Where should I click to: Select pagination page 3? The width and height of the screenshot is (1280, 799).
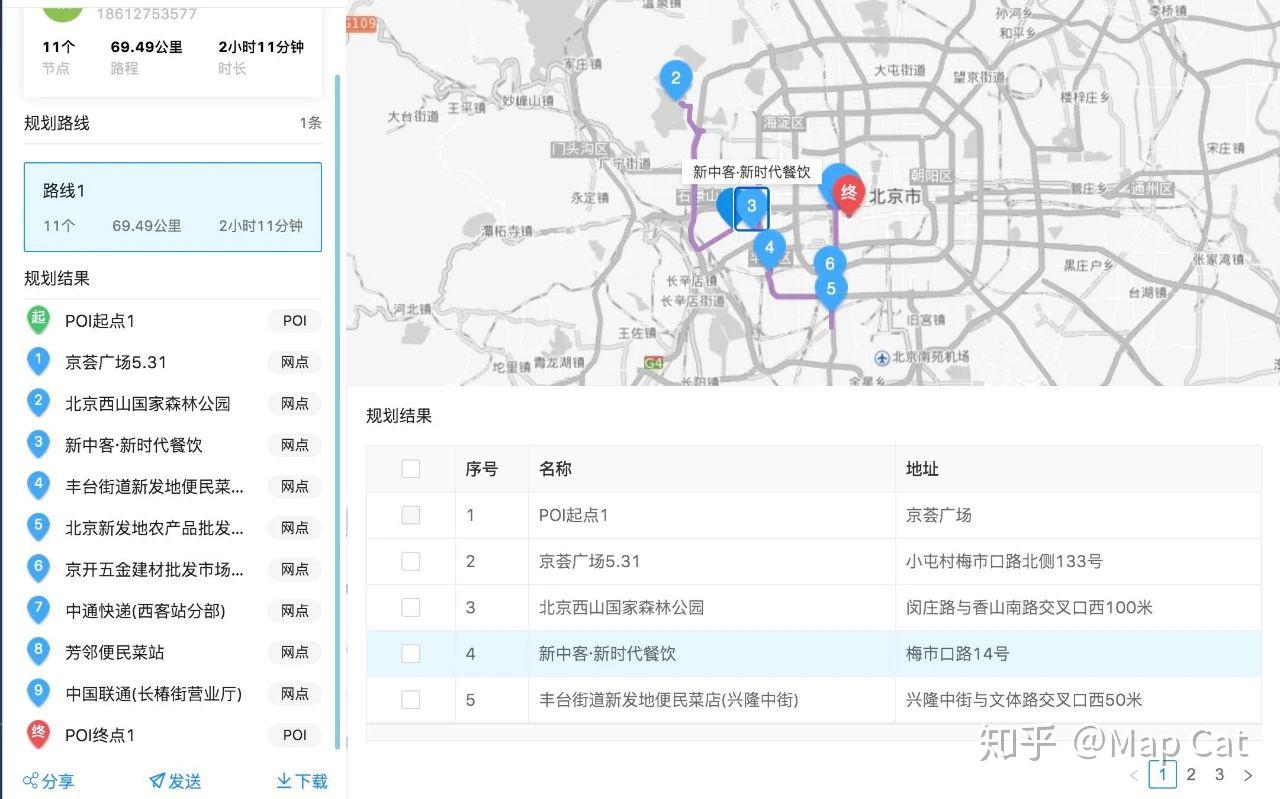tap(1219, 774)
